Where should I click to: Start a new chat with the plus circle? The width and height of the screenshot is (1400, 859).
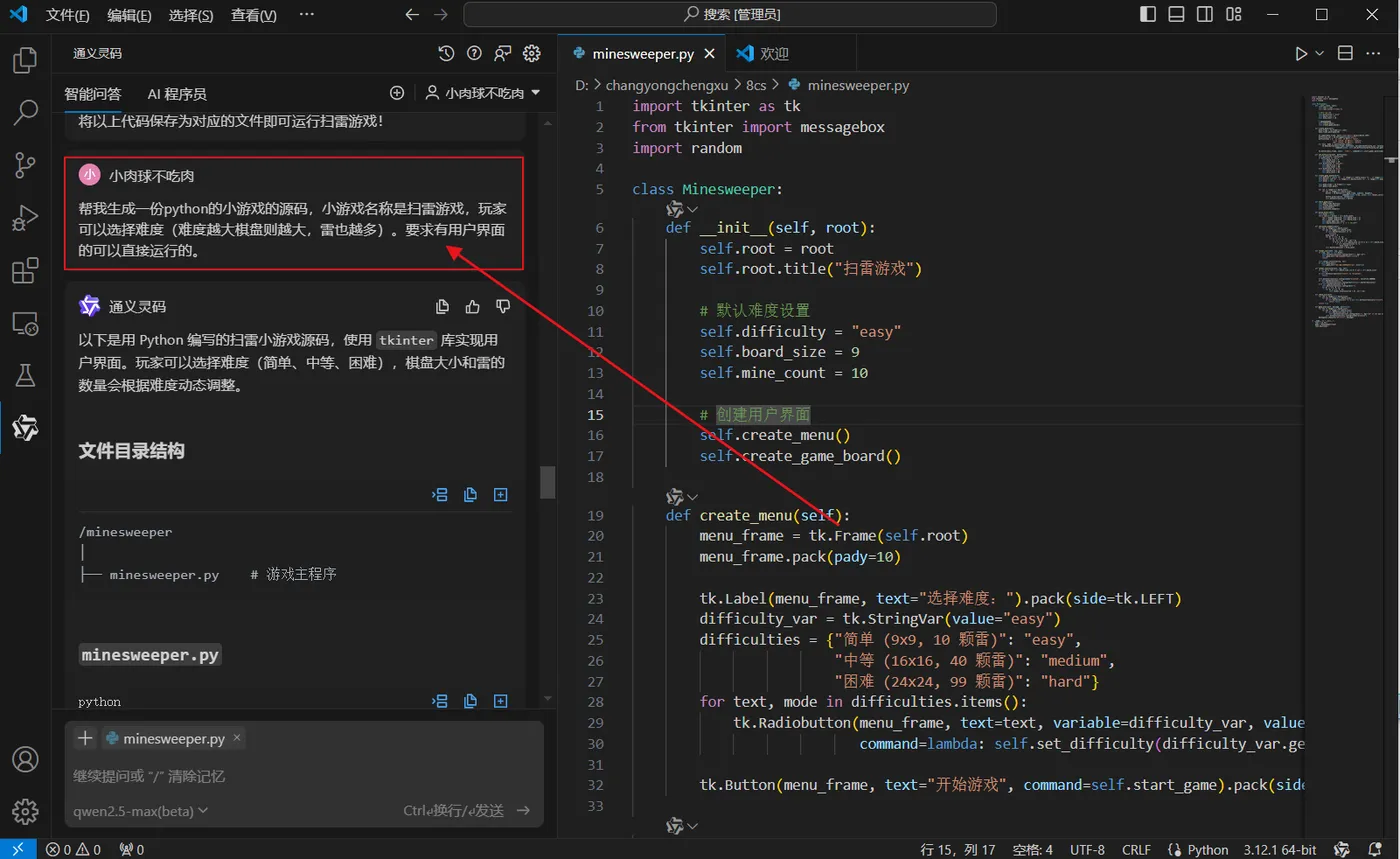tap(397, 93)
